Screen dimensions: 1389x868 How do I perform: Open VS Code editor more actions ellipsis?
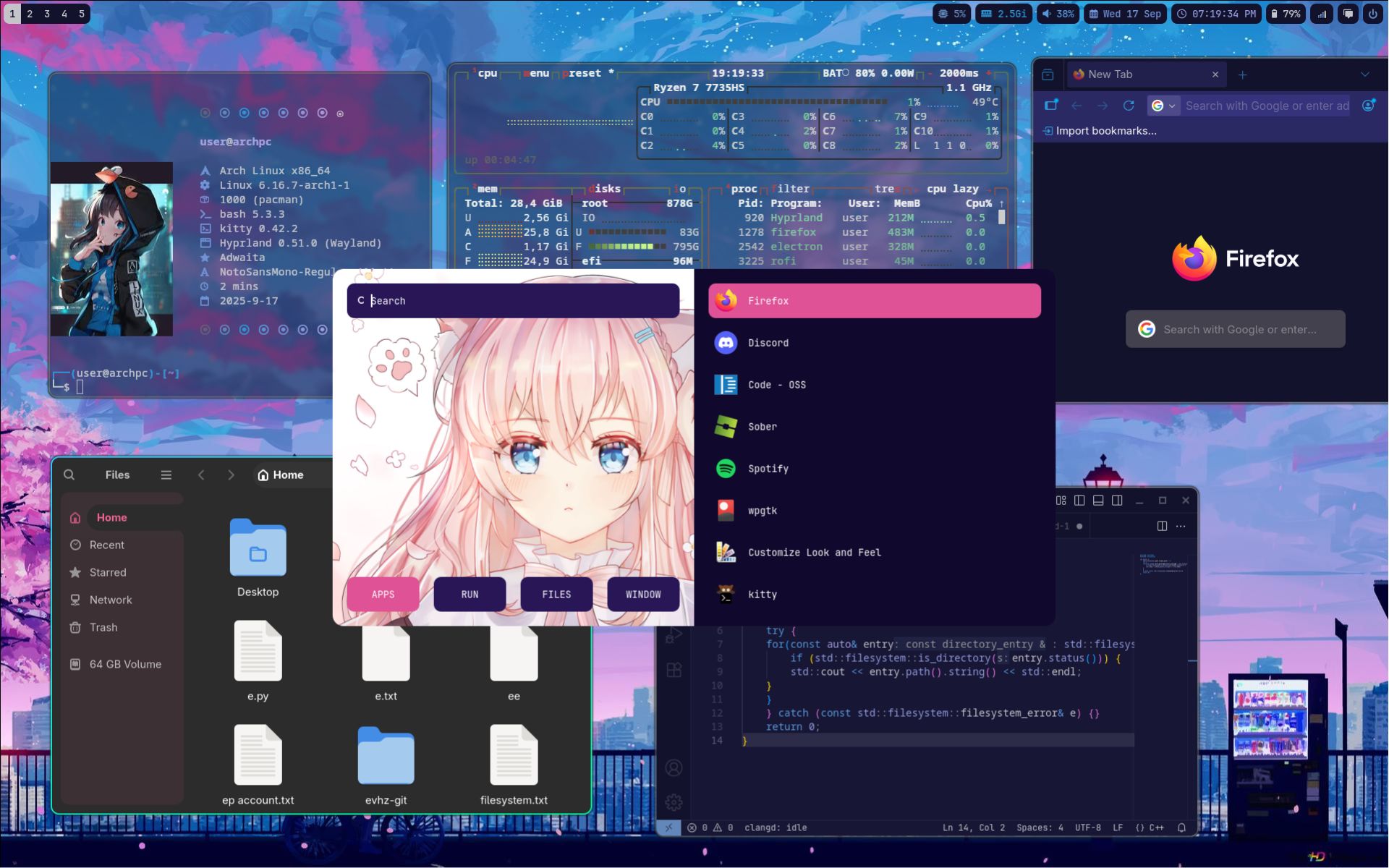click(1181, 526)
